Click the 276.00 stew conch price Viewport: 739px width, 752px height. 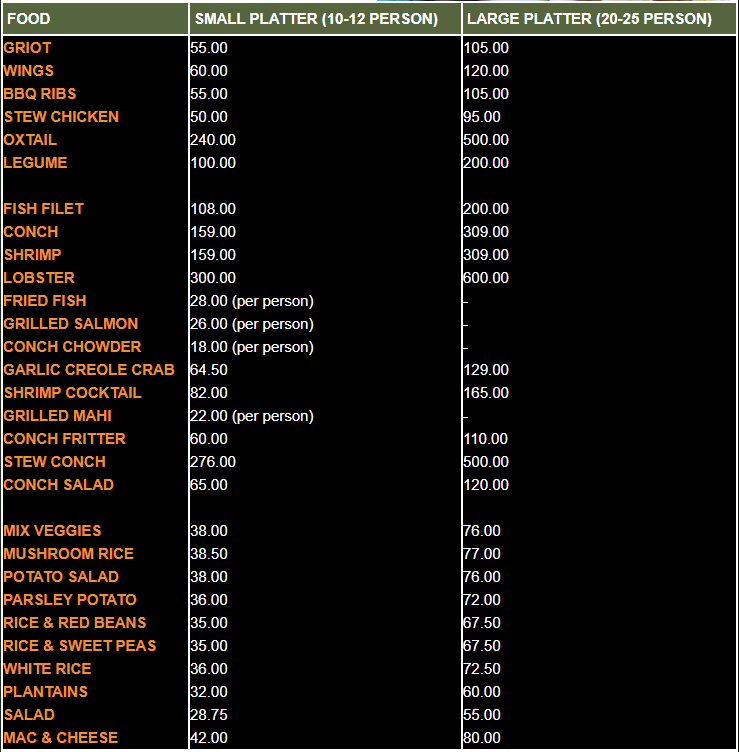click(x=213, y=462)
